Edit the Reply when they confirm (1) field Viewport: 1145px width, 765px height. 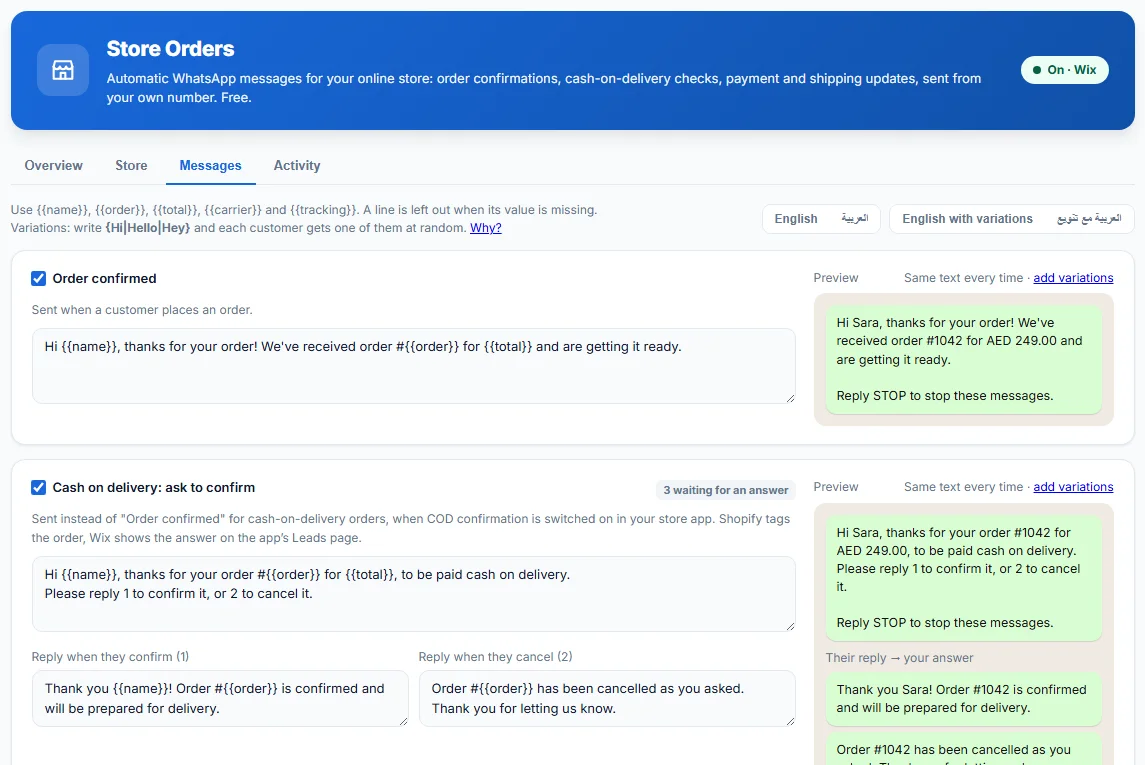(220, 699)
